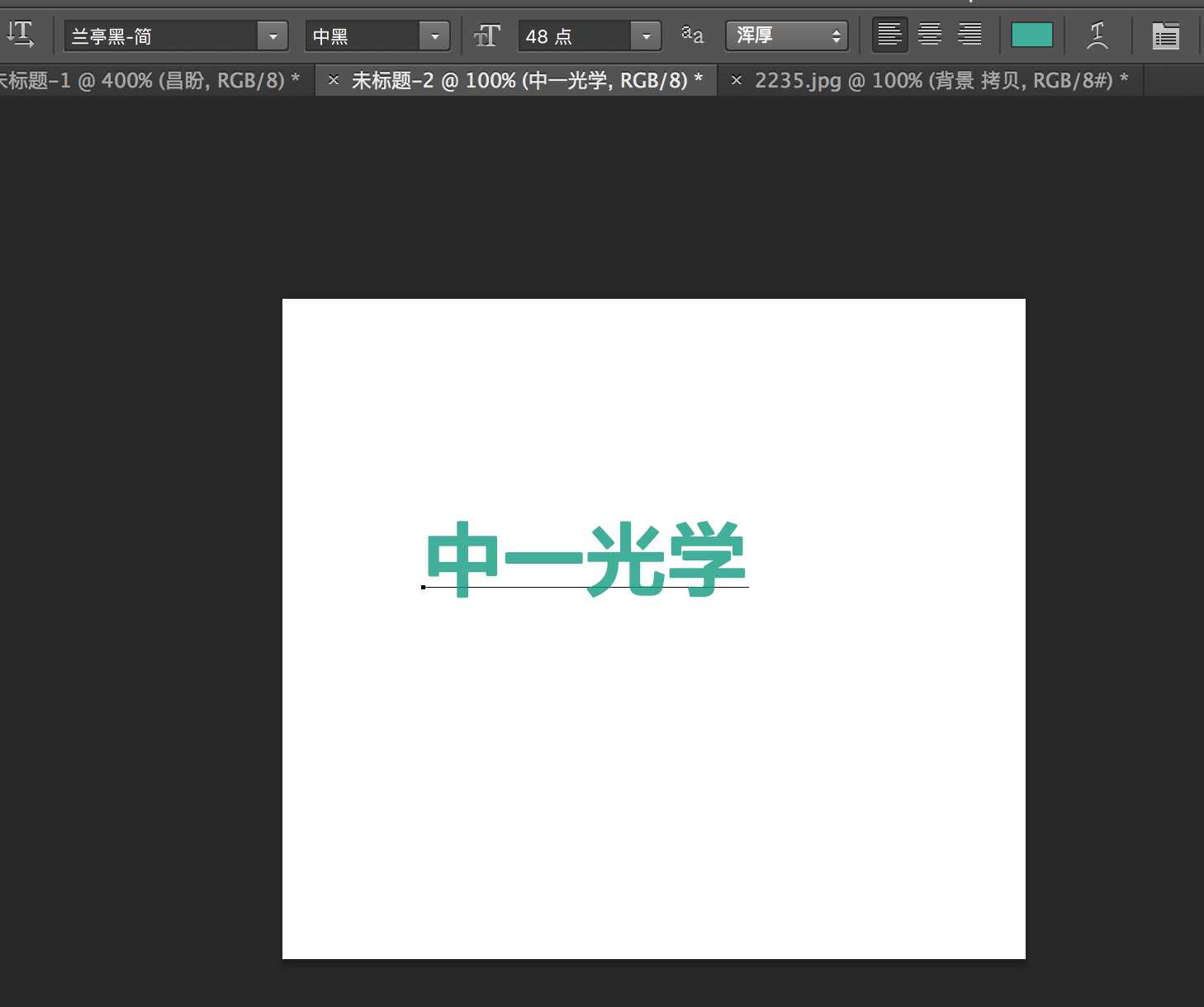Viewport: 1204px width, 1007px height.
Task: Close the 2235.jpg document tab
Action: [x=737, y=80]
